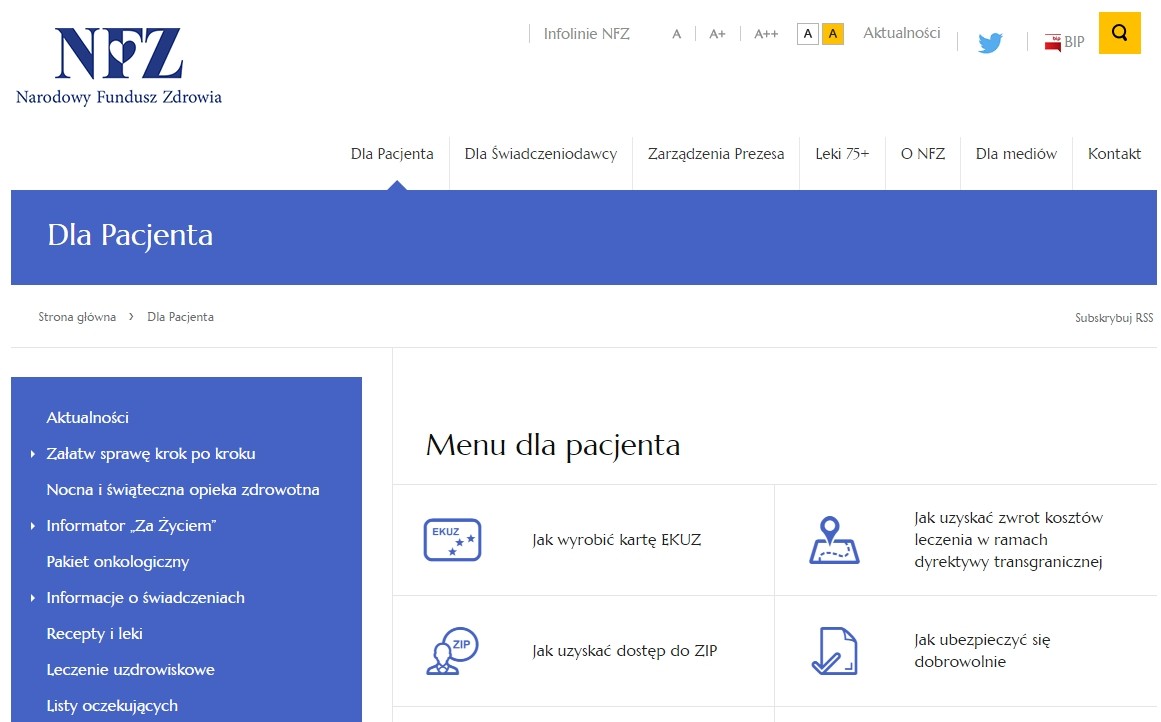Open Leki 75+ menu item
The height and width of the screenshot is (722, 1161).
(x=842, y=154)
